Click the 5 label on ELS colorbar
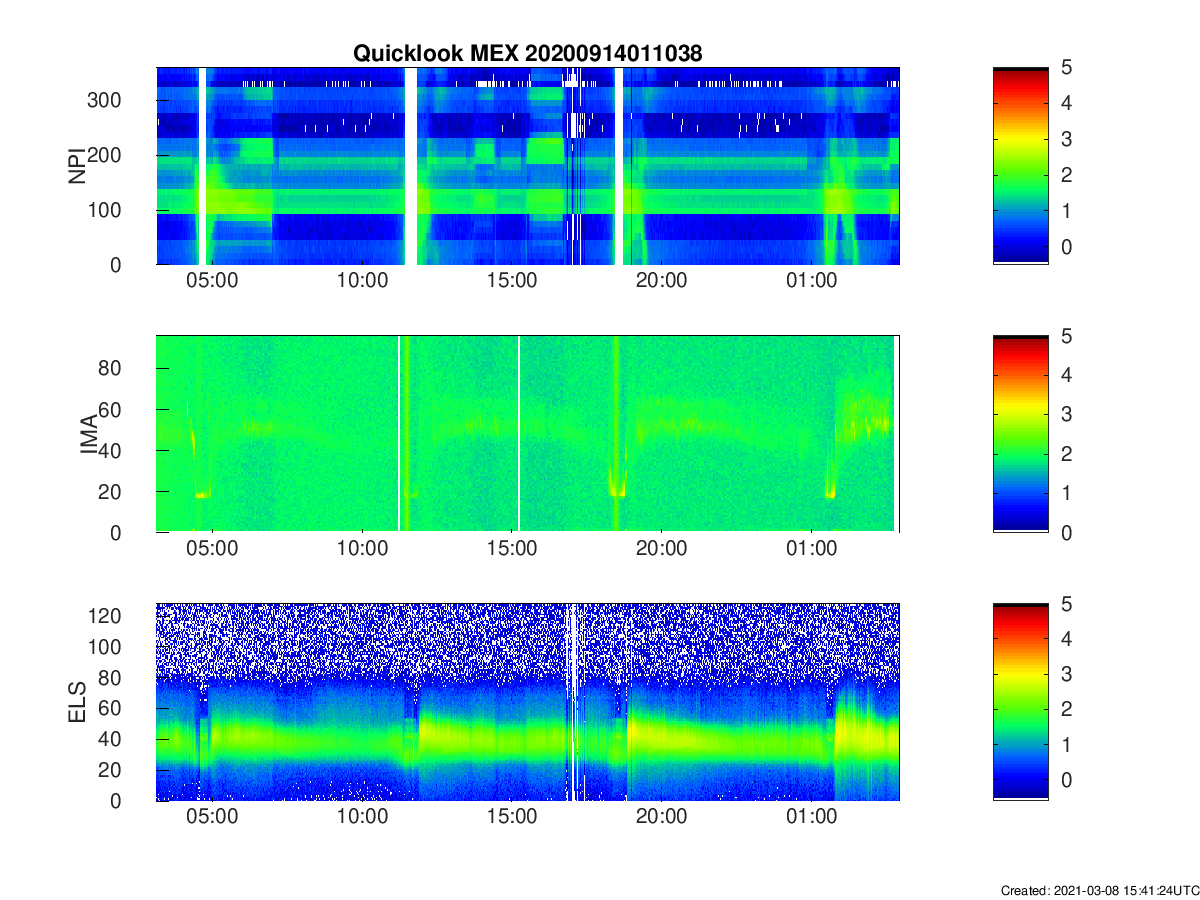 point(1065,603)
